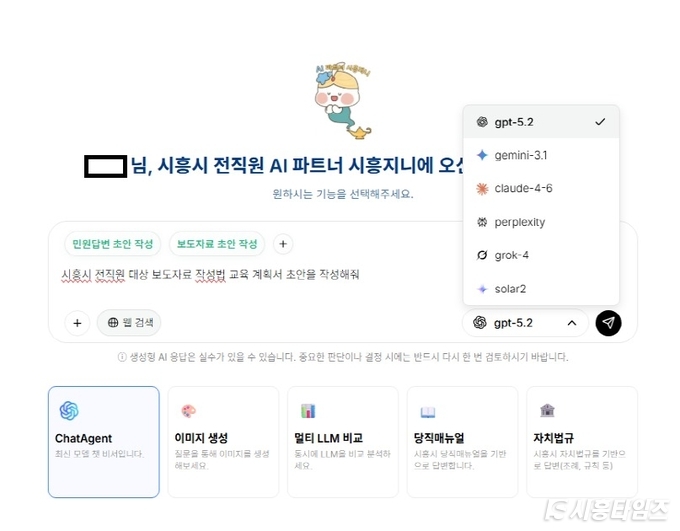
Task: Add a prompt chip with the plus beside 보도자료
Action: [x=283, y=244]
